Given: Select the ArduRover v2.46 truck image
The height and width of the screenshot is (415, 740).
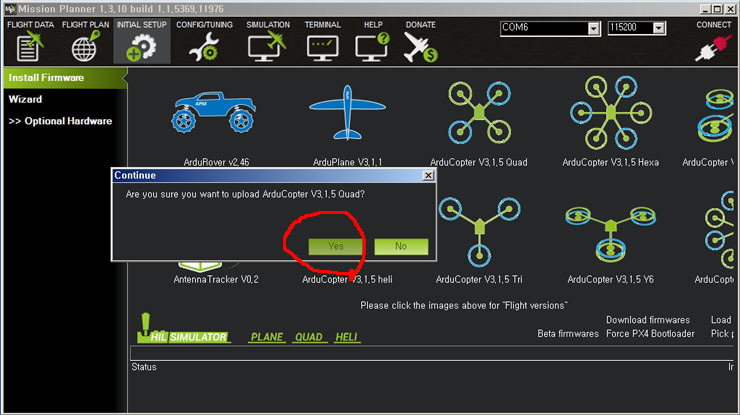Looking at the screenshot, I should 214,111.
